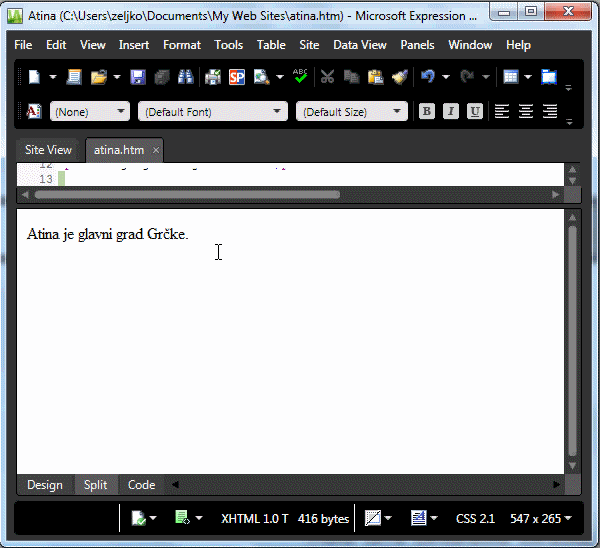Open the (Default Font) dropdown

point(212,112)
